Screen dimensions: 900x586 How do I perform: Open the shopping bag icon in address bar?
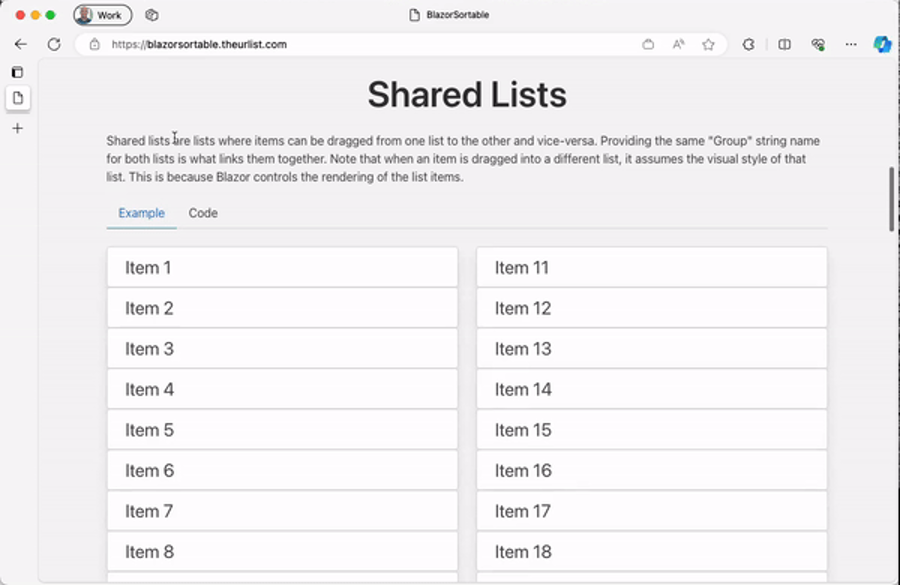click(648, 44)
